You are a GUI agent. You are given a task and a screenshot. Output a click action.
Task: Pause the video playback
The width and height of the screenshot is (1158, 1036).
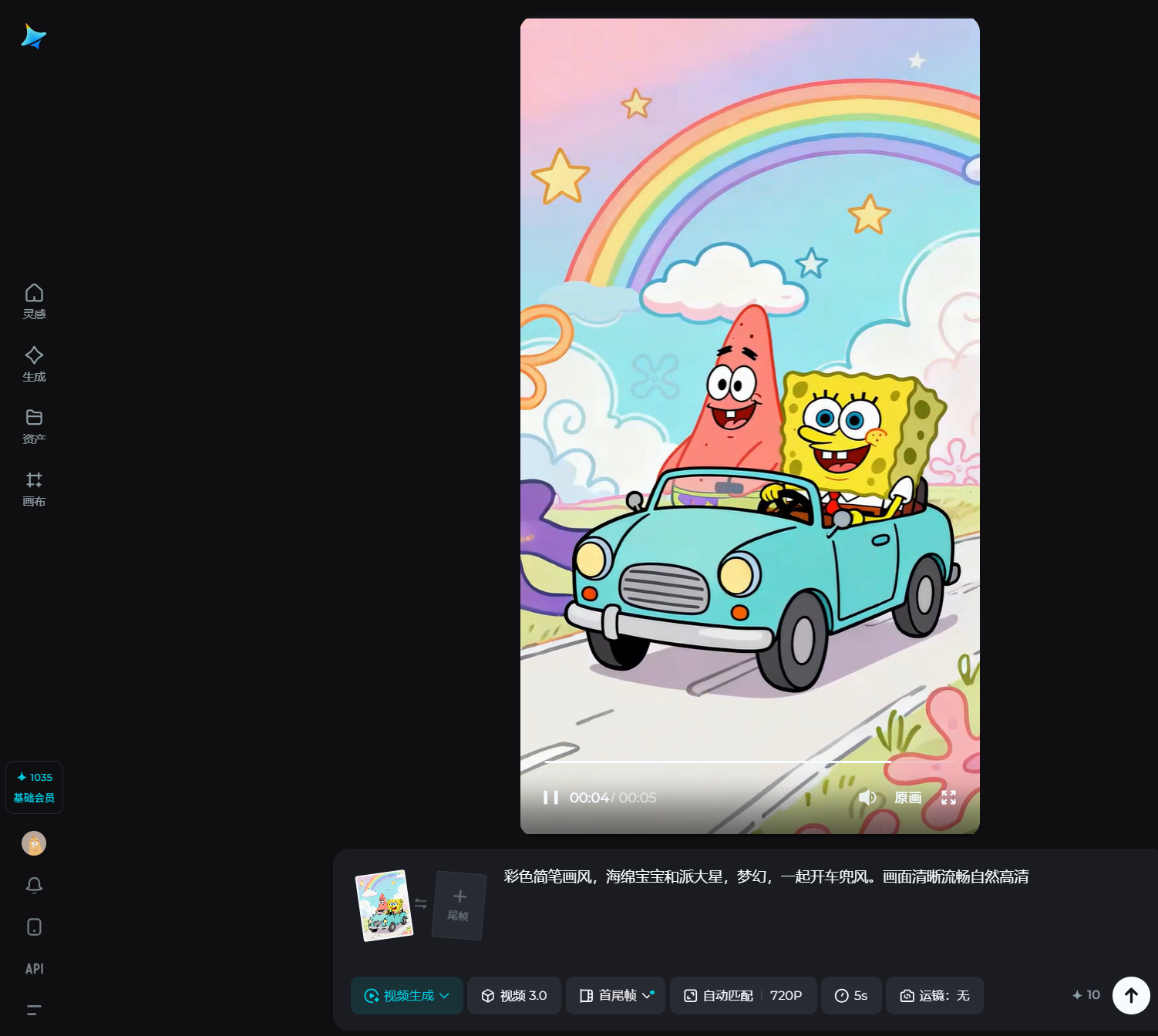[x=550, y=797]
